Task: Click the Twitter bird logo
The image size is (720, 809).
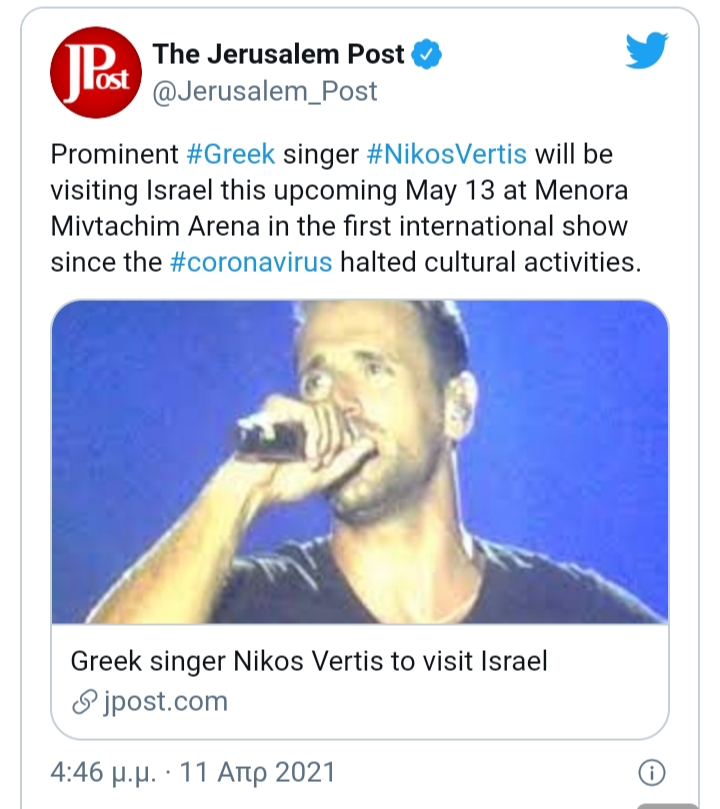Action: [647, 51]
